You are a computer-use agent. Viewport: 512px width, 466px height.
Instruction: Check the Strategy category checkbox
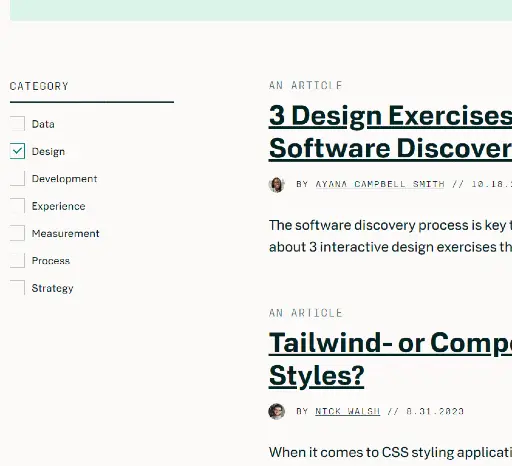click(x=17, y=288)
